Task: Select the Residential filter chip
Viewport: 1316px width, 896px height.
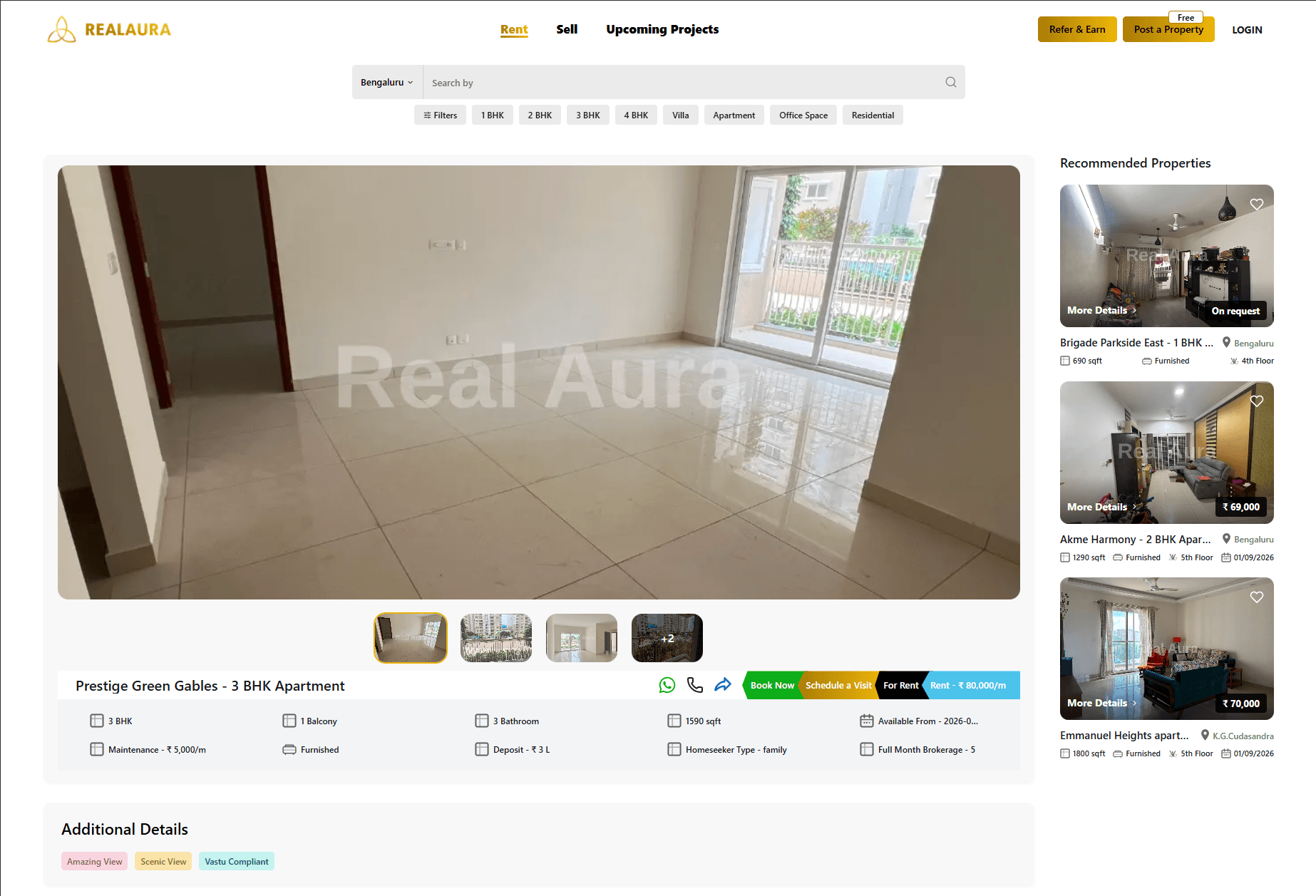Action: pos(873,115)
